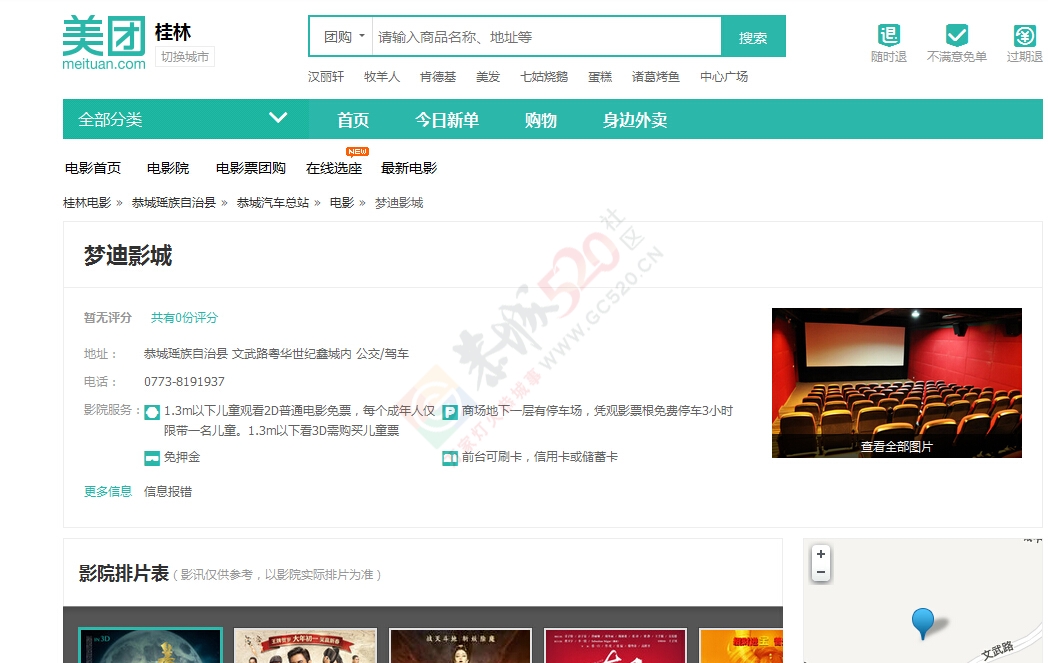Click the 搜索 search button
1048x663 pixels.
[753, 37]
